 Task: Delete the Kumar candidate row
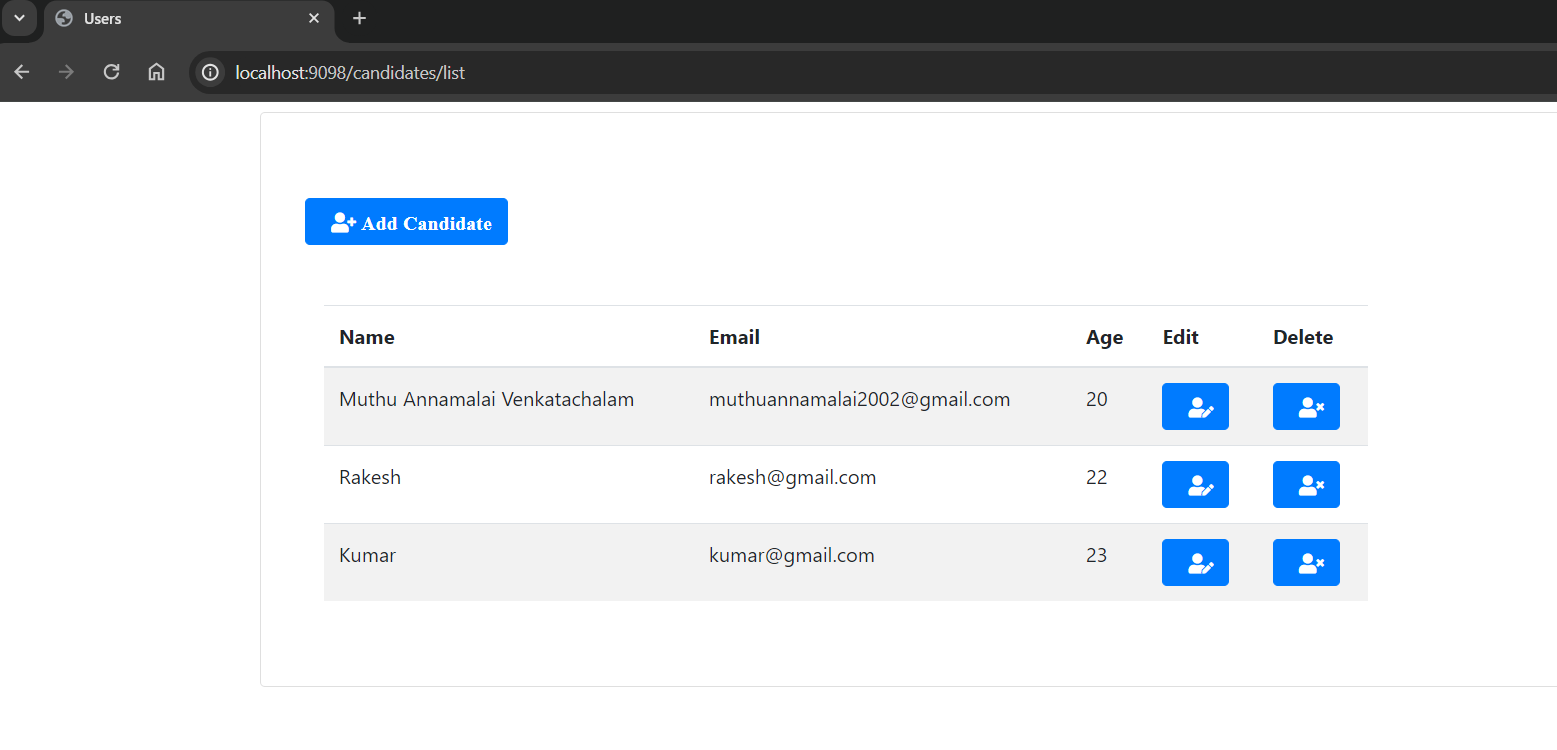point(1306,563)
